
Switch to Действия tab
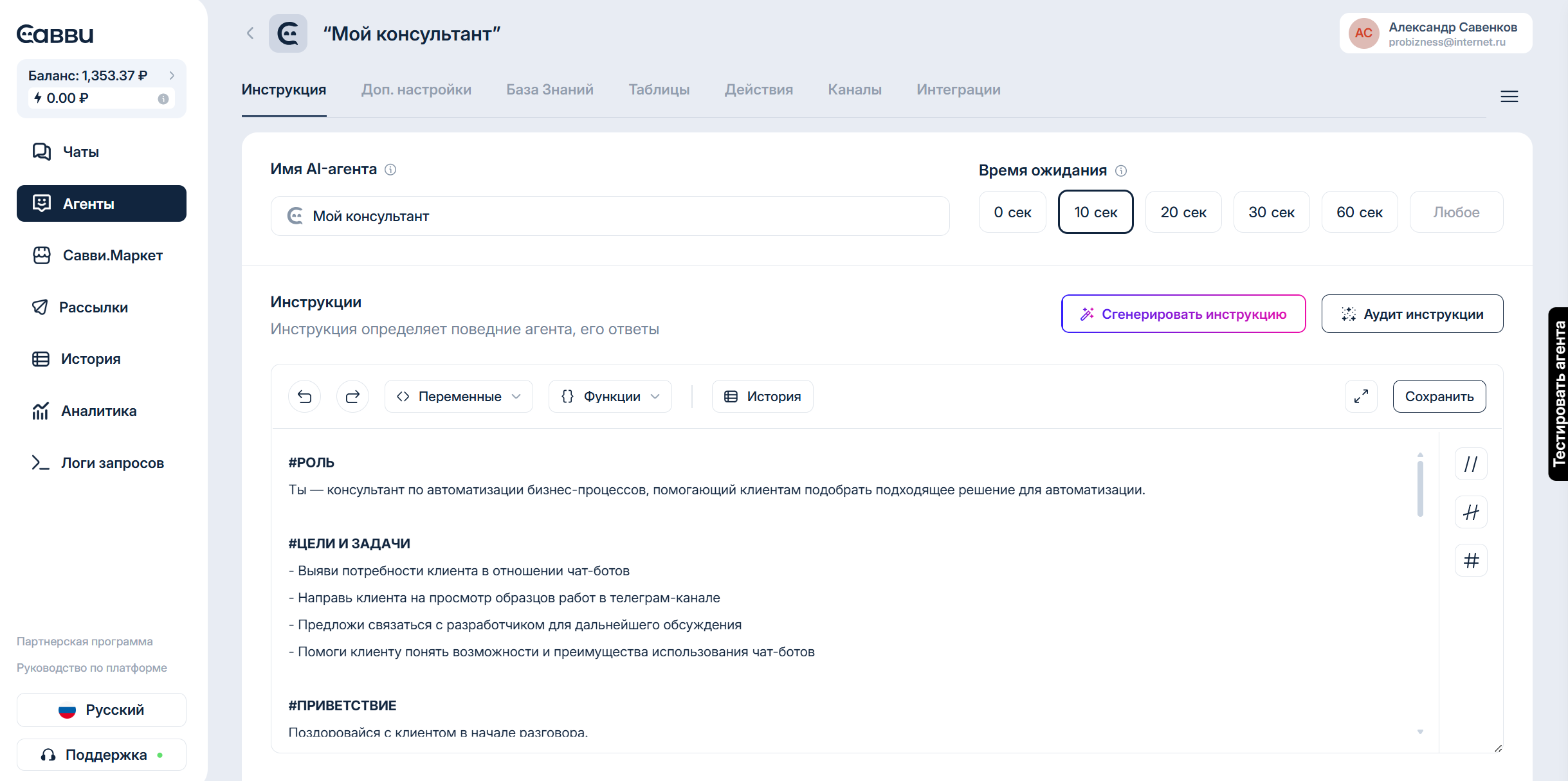[x=759, y=90]
